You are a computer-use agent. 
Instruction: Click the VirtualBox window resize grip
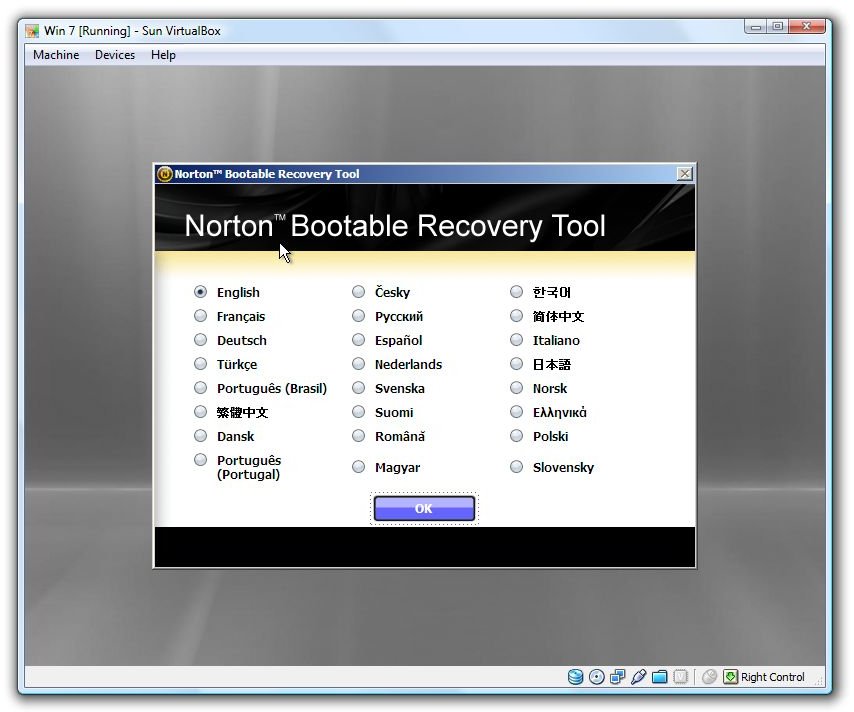pyautogui.click(x=819, y=680)
